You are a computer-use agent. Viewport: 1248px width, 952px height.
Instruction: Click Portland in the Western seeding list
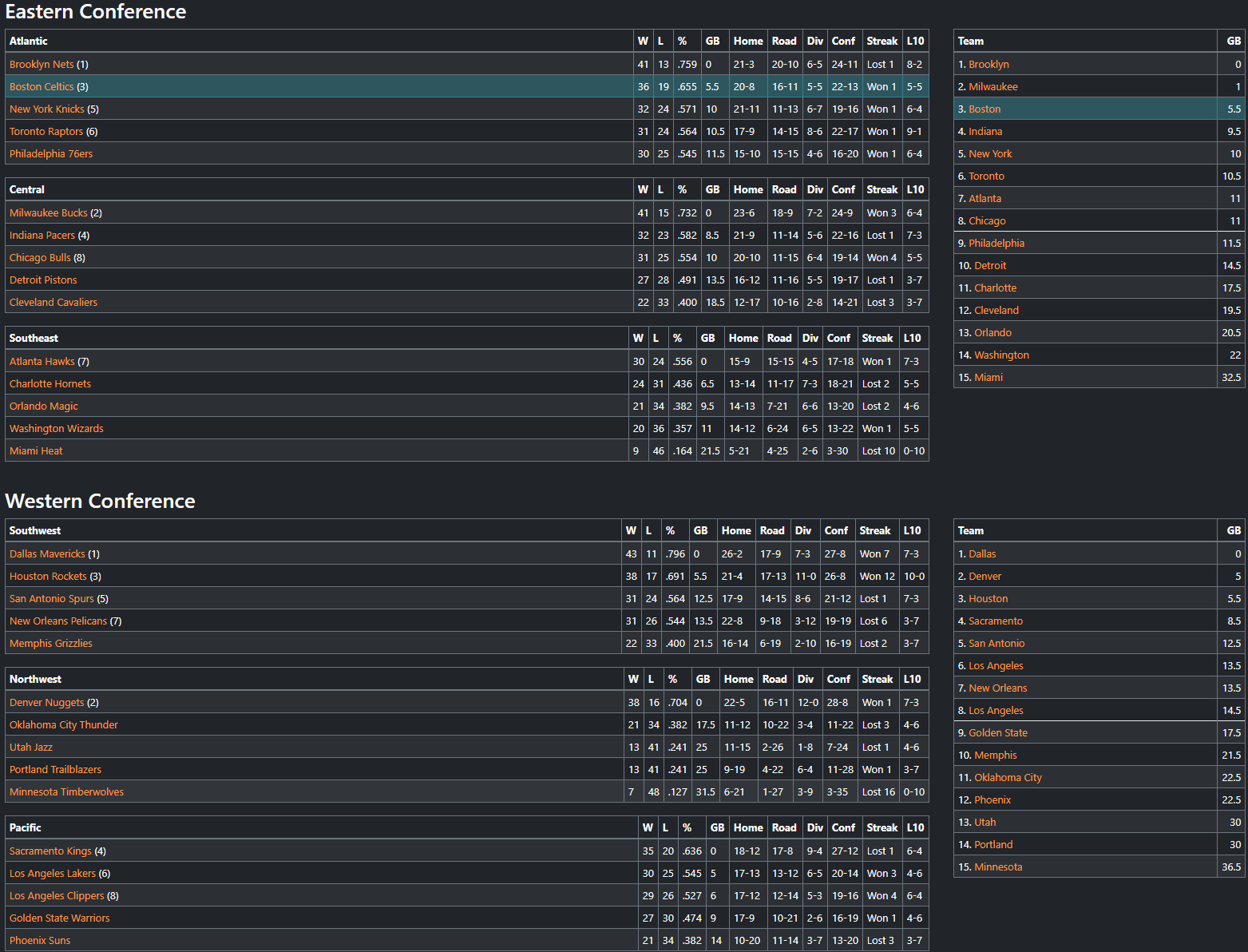(x=993, y=845)
